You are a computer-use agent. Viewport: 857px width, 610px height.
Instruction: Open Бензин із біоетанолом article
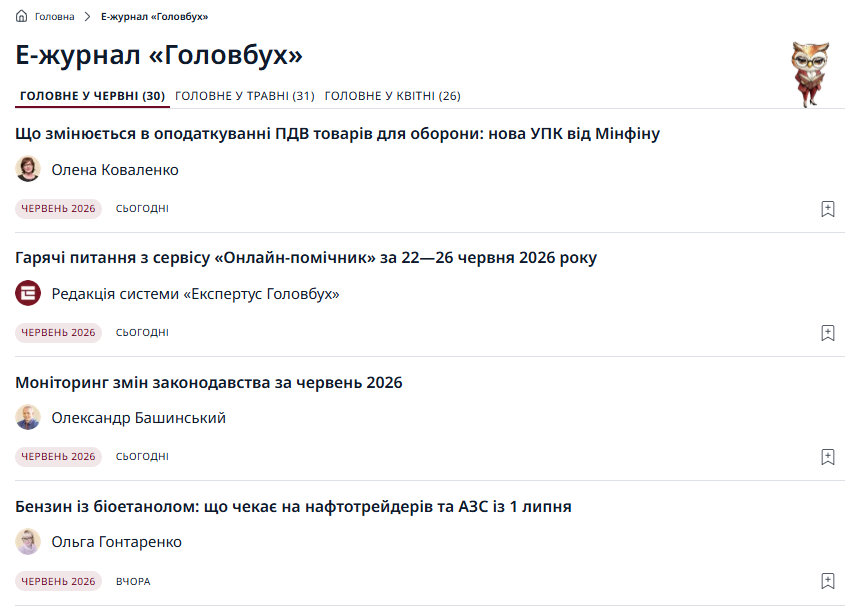294,507
